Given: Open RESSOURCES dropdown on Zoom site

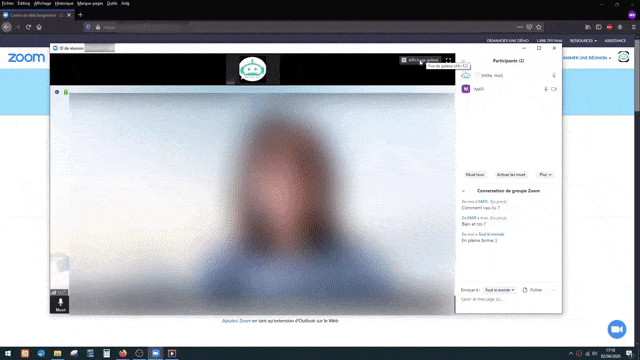Looking at the screenshot, I should click(x=583, y=41).
